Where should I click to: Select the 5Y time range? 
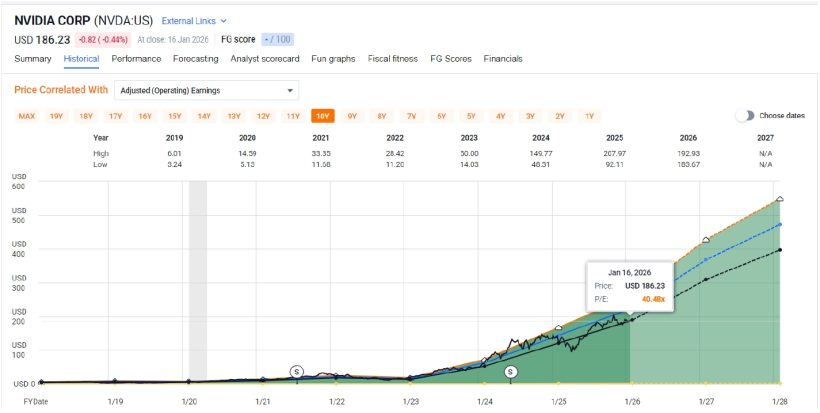tap(471, 116)
